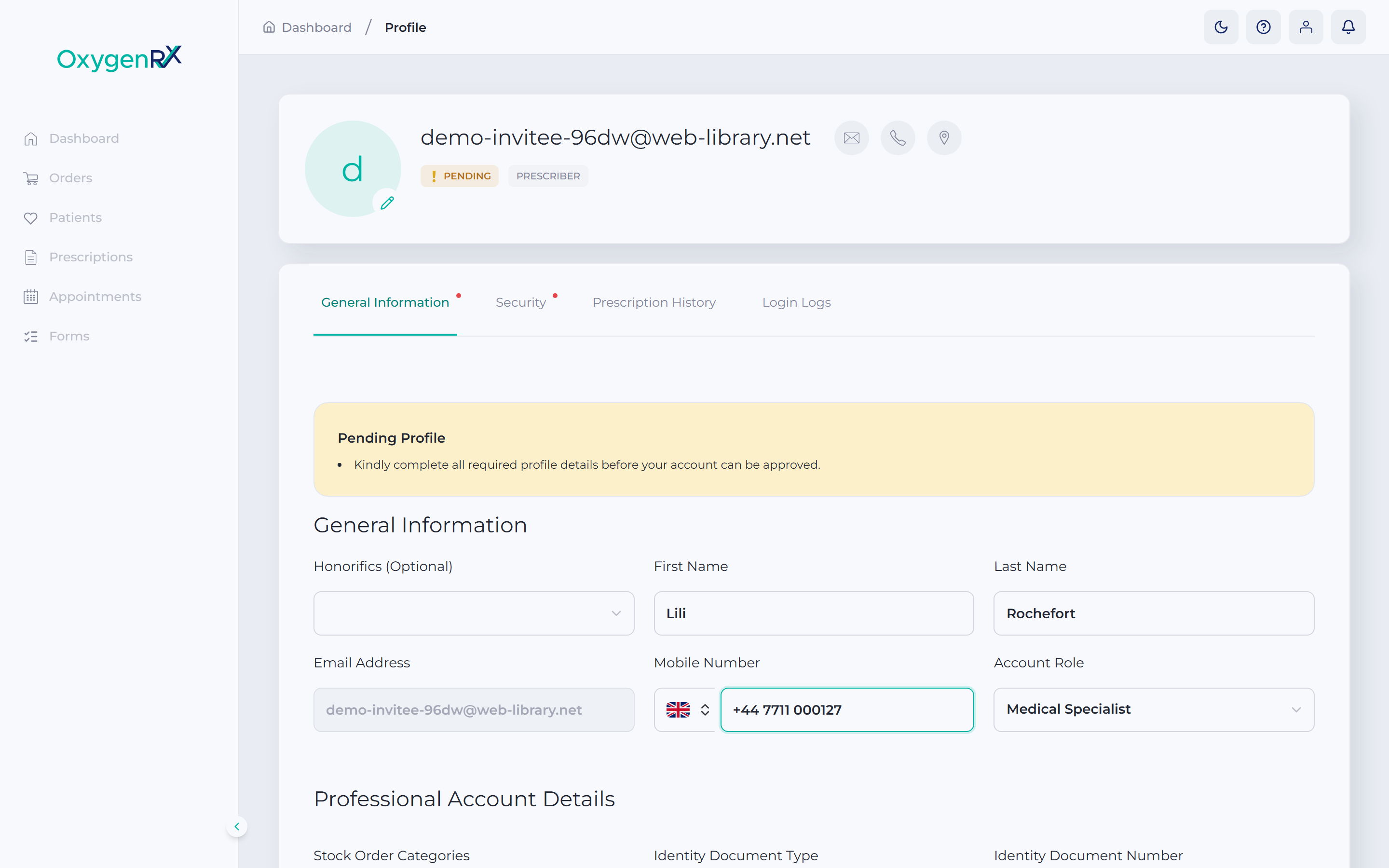Click the phone icon beside profile name
This screenshot has width=1389, height=868.
point(898,138)
